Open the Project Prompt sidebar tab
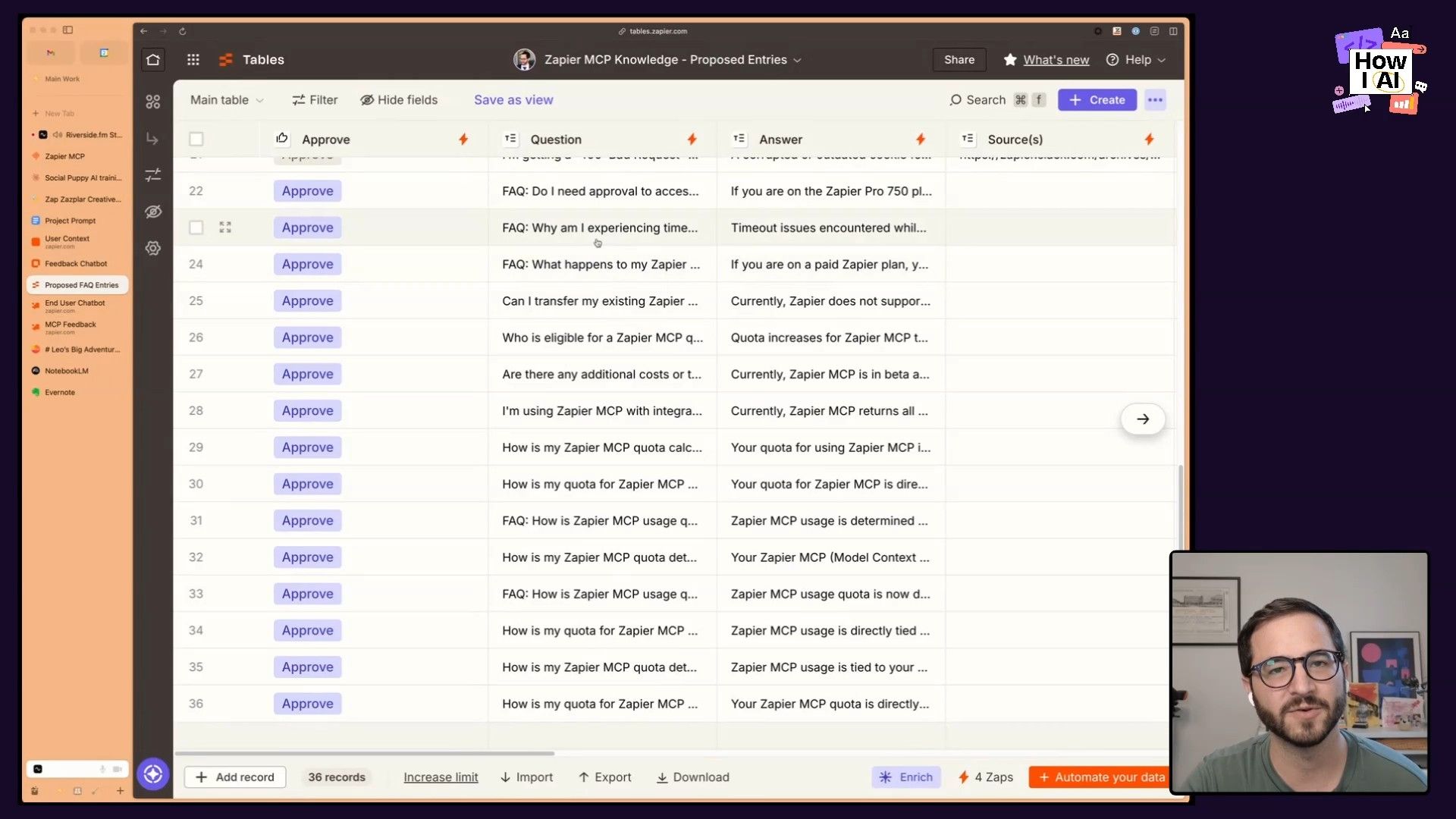The image size is (1456, 819). click(77, 221)
